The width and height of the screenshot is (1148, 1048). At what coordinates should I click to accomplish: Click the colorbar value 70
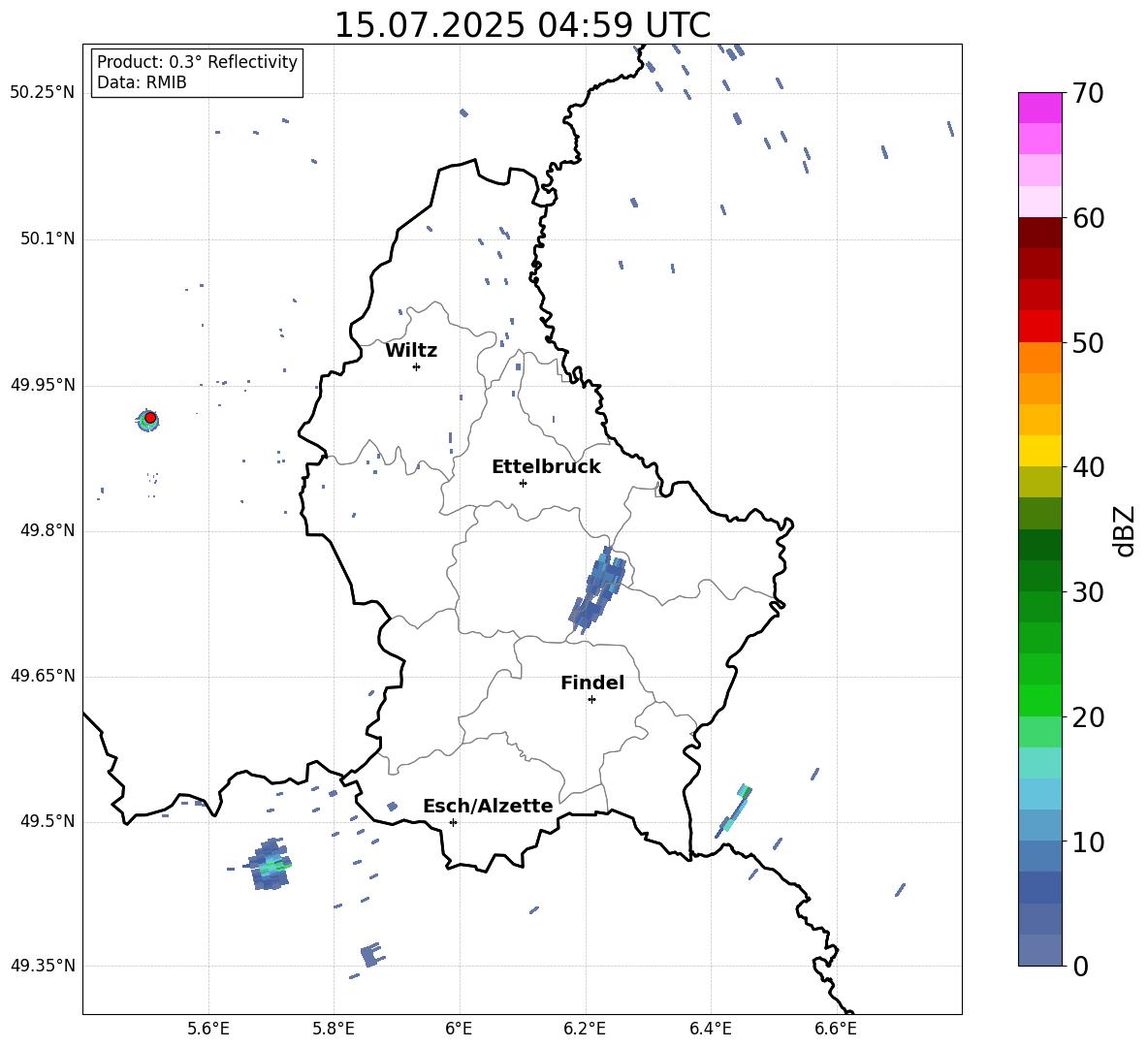point(1088,94)
